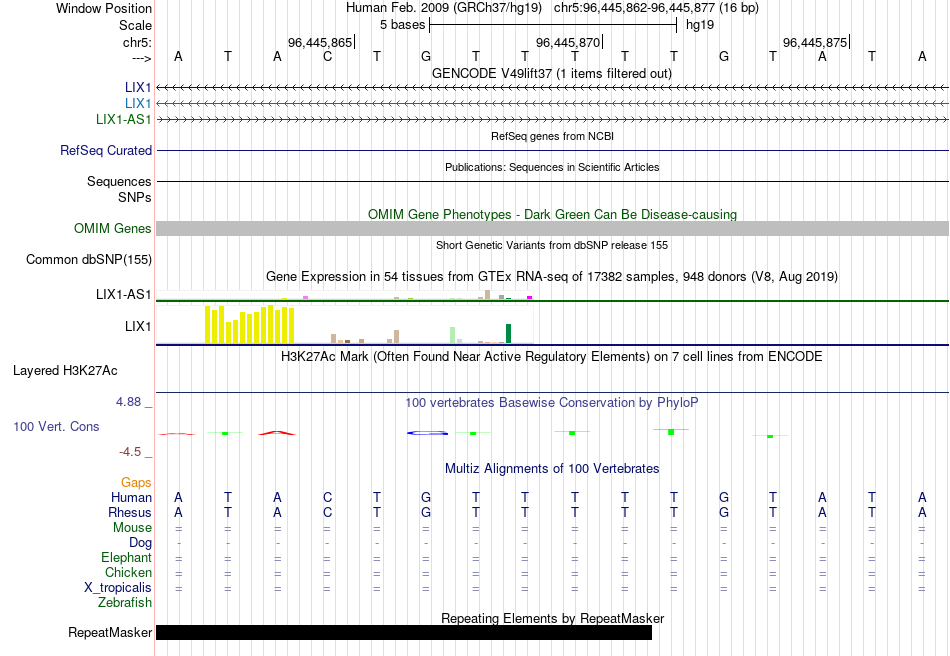Click the GTEx Gene Expression track title
Screen dimensions: 950x656
coord(552,277)
